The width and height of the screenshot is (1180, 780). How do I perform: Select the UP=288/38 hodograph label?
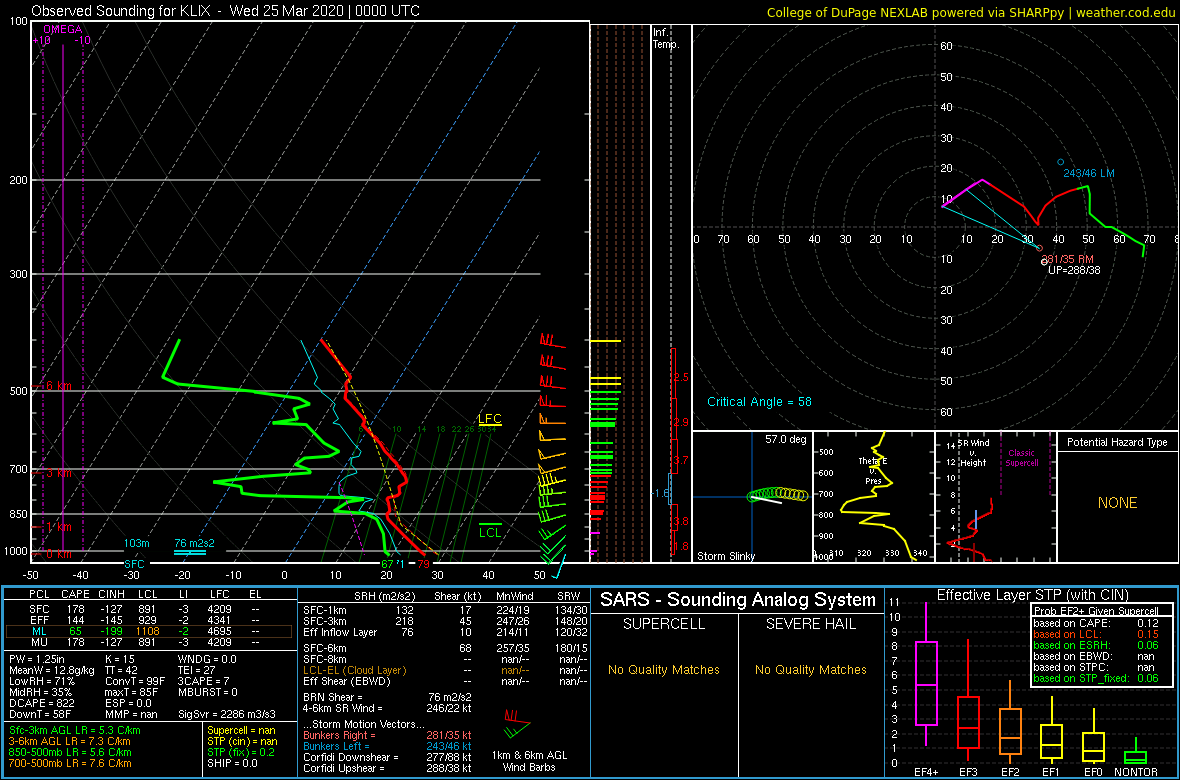1075,270
